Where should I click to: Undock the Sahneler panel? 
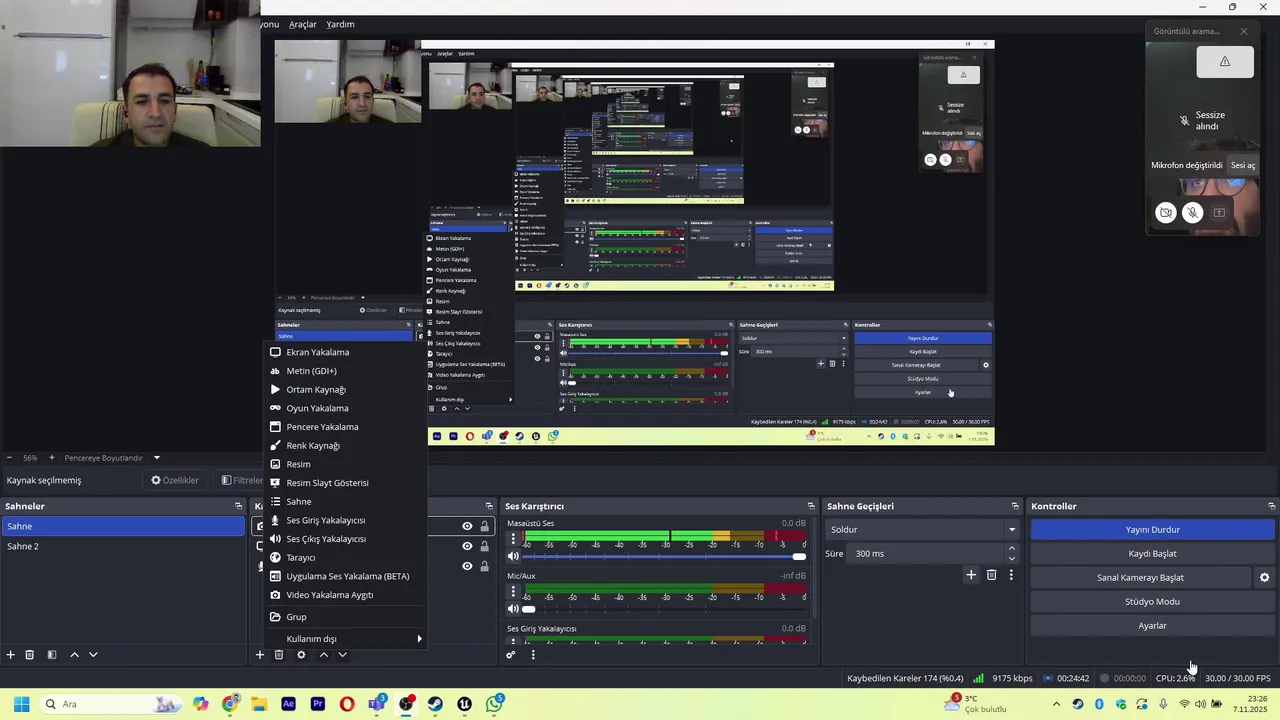tap(238, 506)
